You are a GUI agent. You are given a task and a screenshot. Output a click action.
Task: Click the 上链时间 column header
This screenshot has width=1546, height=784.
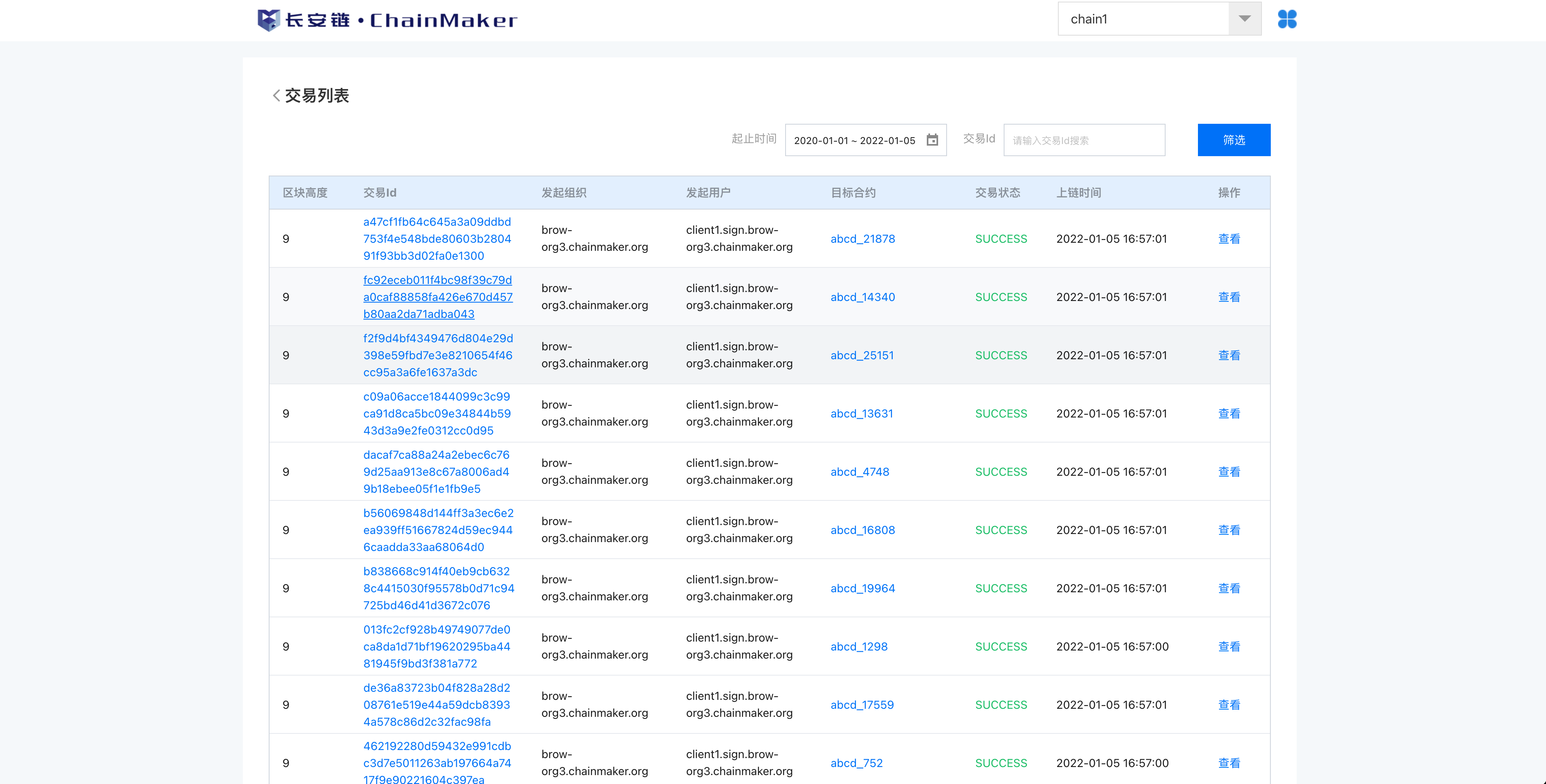click(1079, 193)
